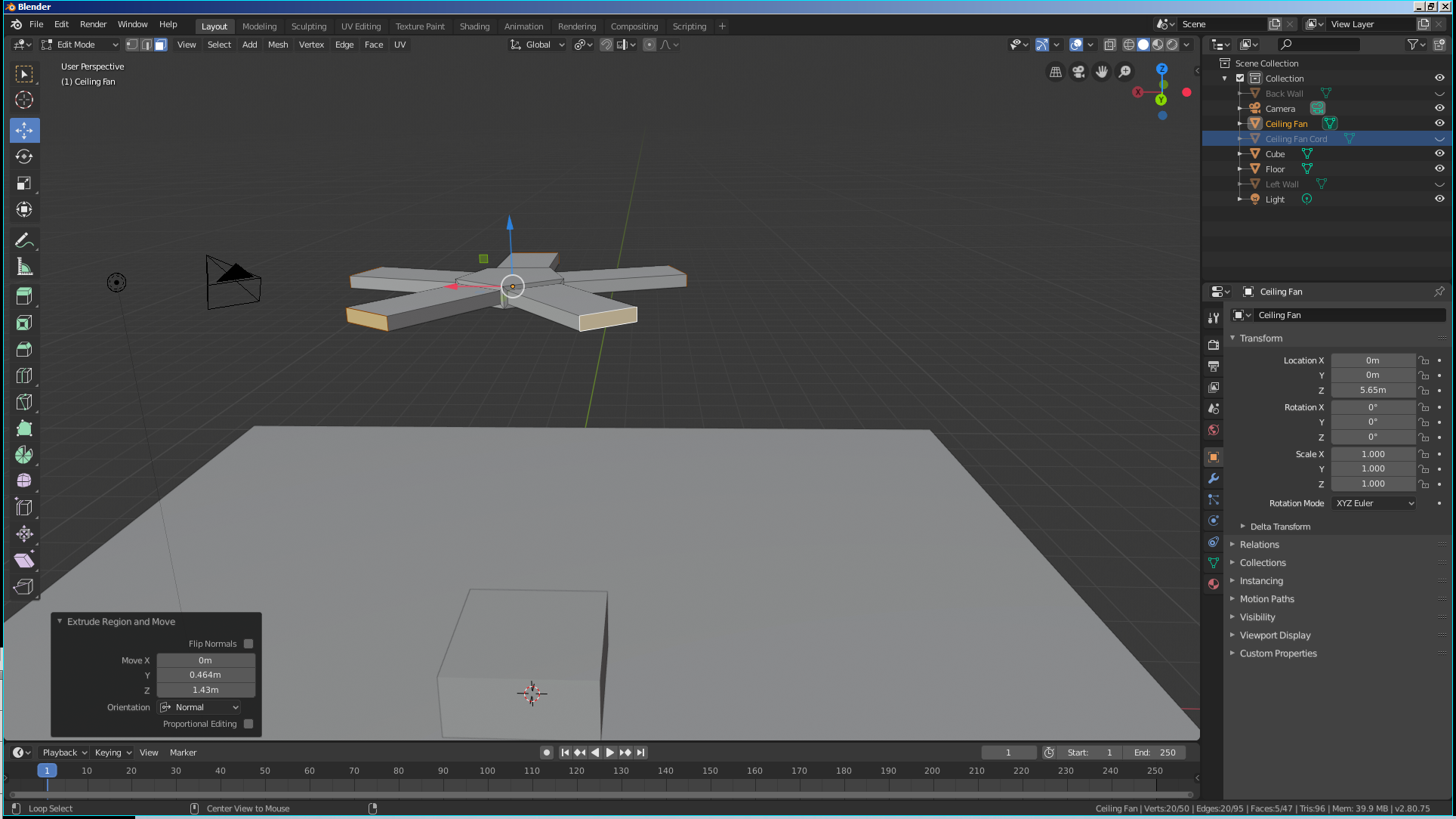Hide the Cube object in outliner
1456x819 pixels.
click(x=1439, y=153)
